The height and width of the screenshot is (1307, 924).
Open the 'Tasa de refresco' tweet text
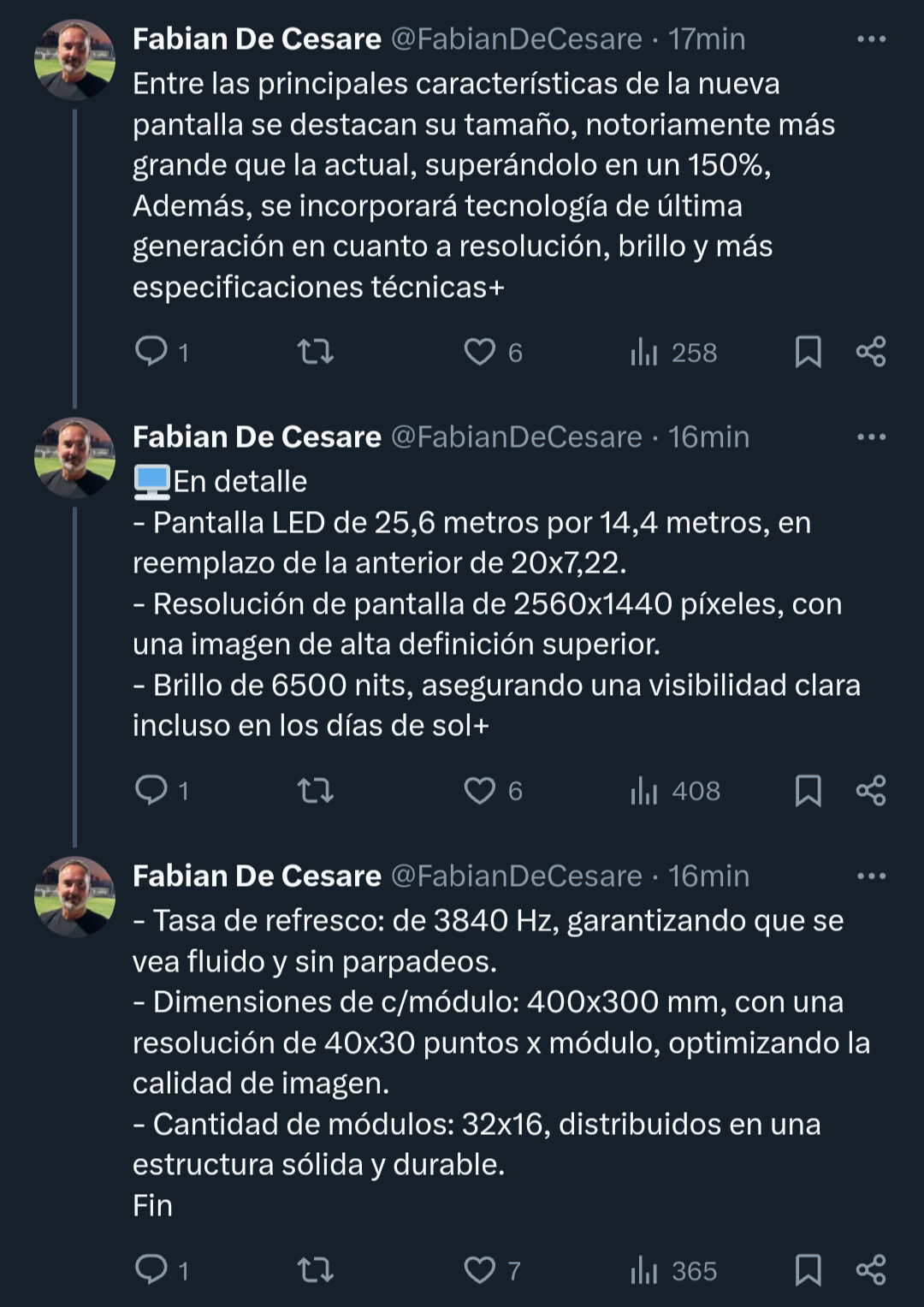coord(501,1062)
